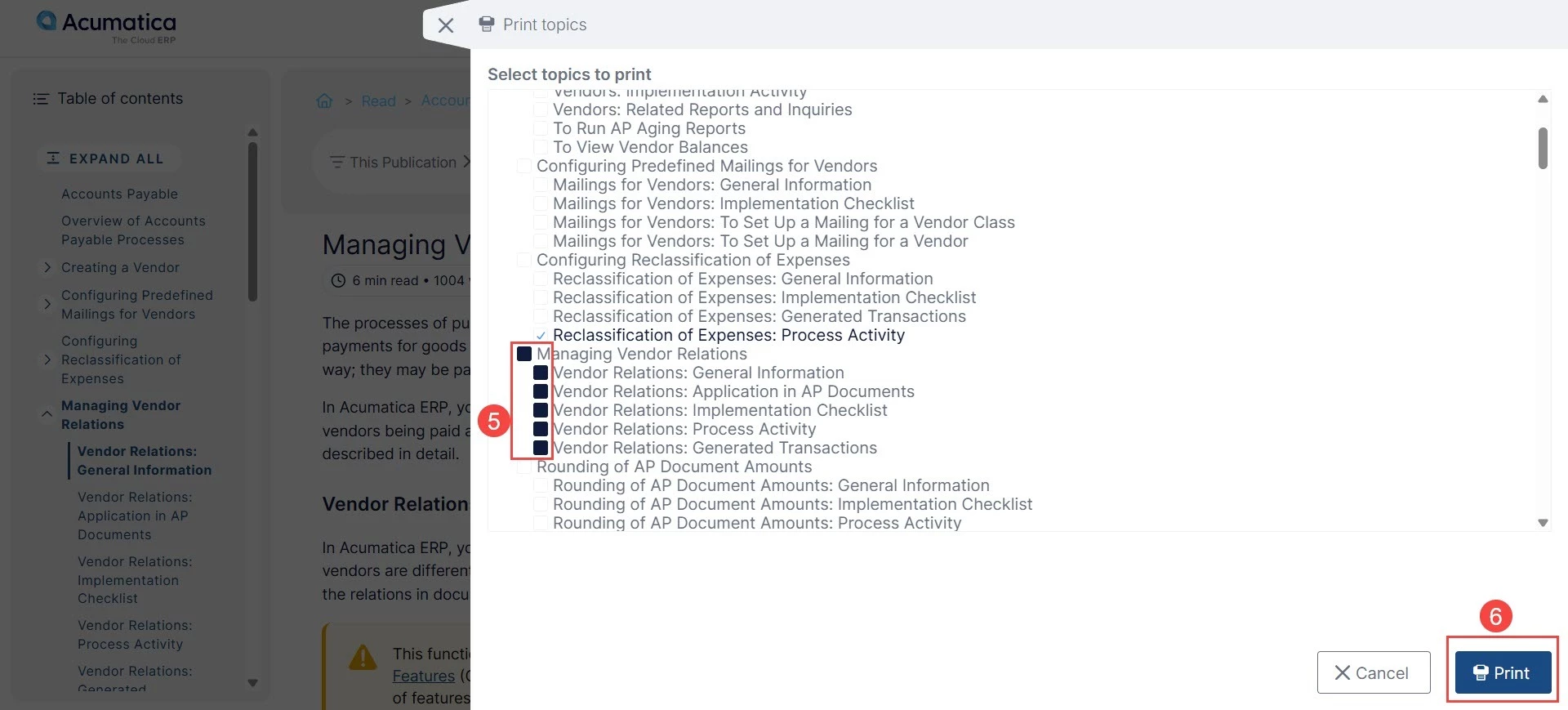Open Vendor Relations: Process Activity topic

135,635
